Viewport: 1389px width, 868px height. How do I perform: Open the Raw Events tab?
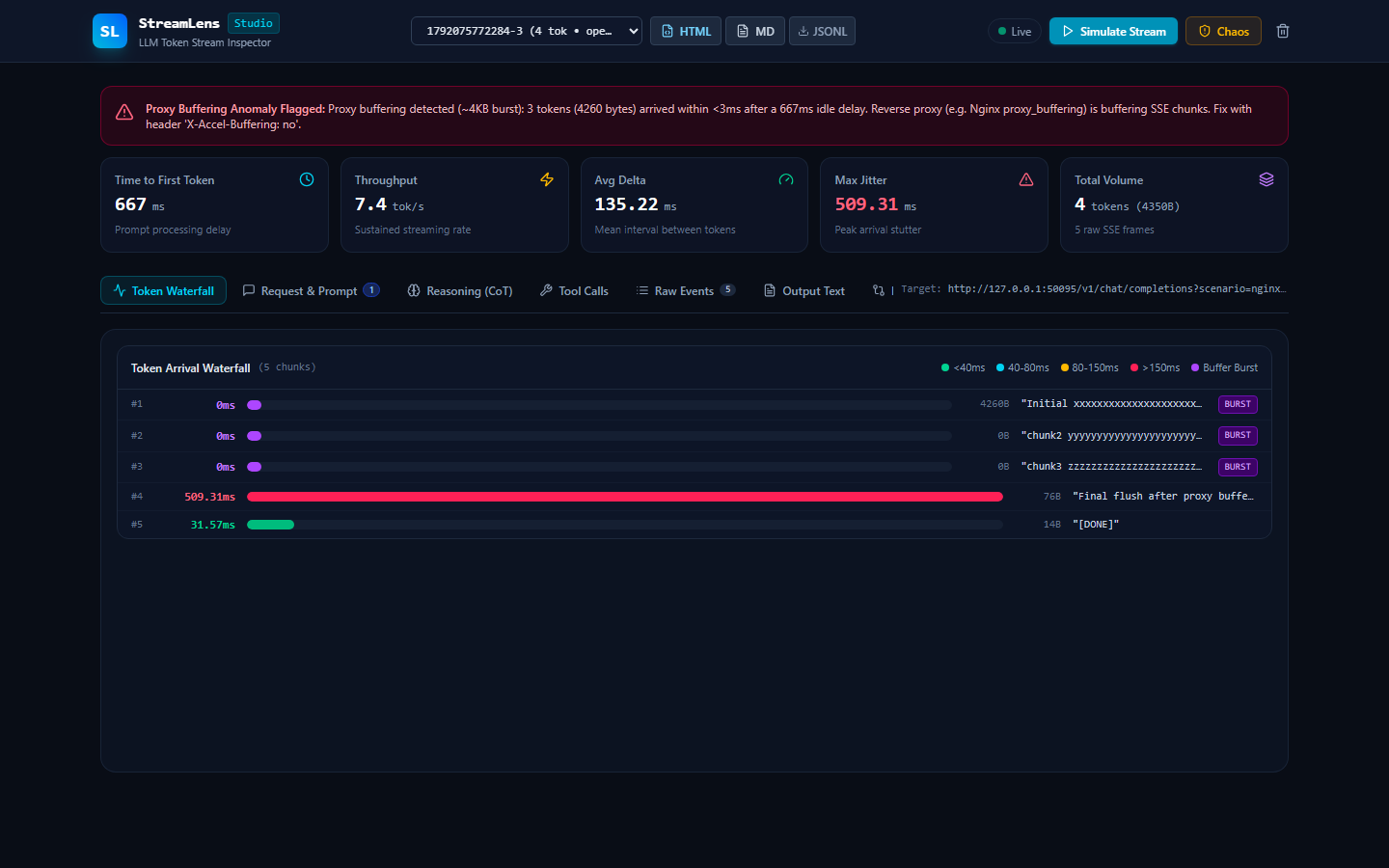click(x=686, y=290)
